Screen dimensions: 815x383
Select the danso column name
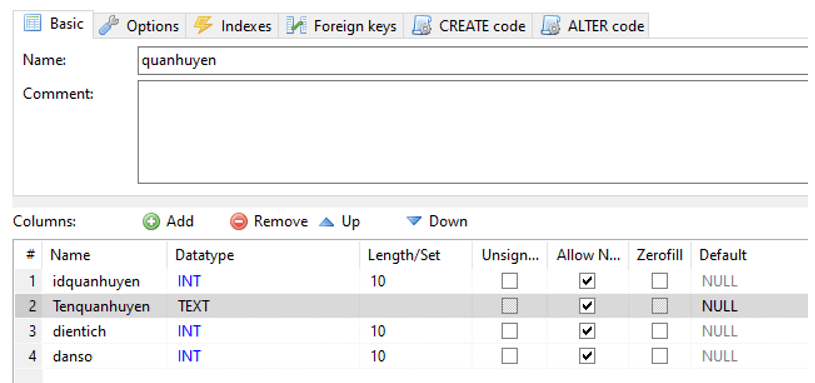tap(72, 356)
